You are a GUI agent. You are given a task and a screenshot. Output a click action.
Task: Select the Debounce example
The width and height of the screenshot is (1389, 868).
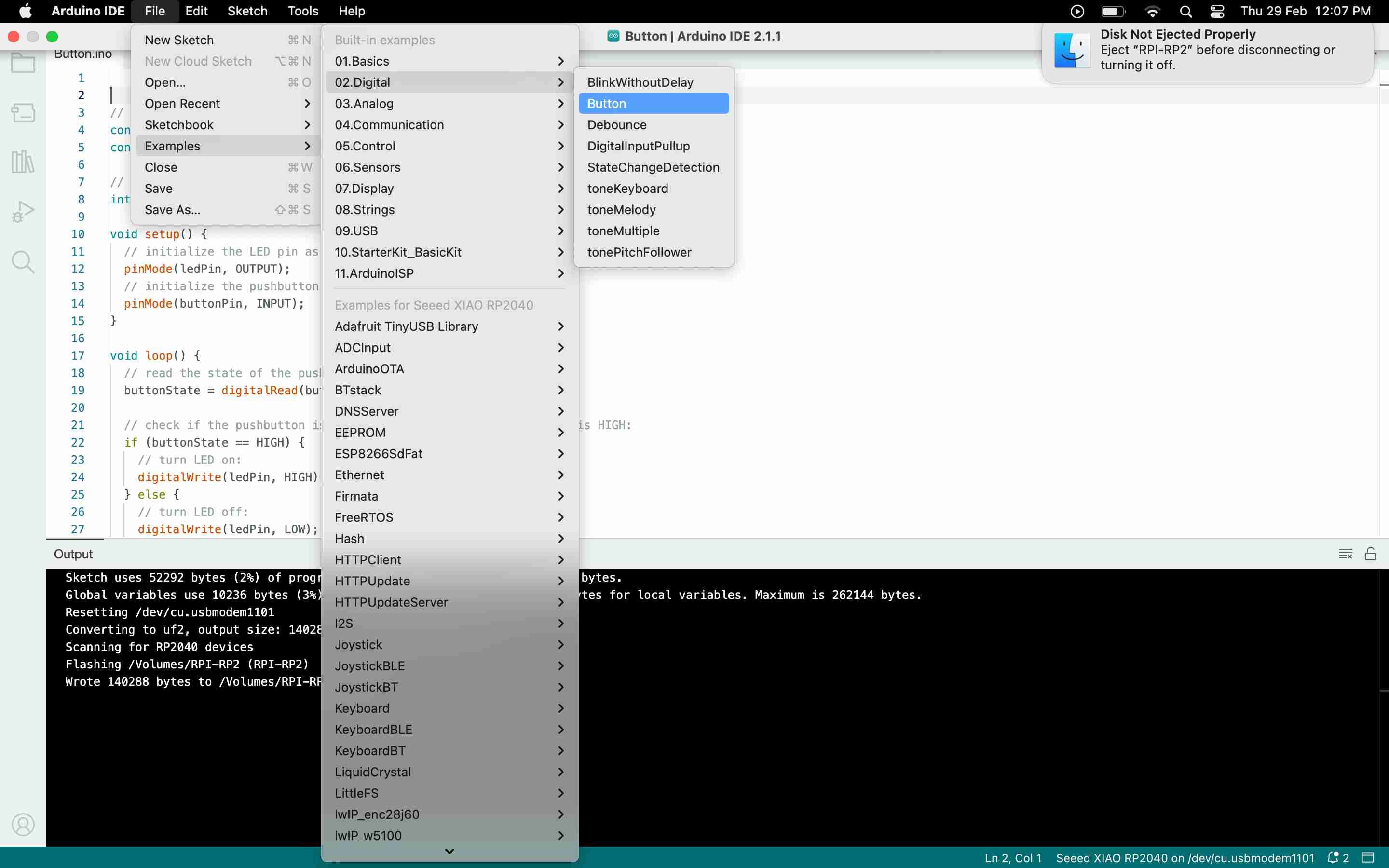(x=654, y=124)
